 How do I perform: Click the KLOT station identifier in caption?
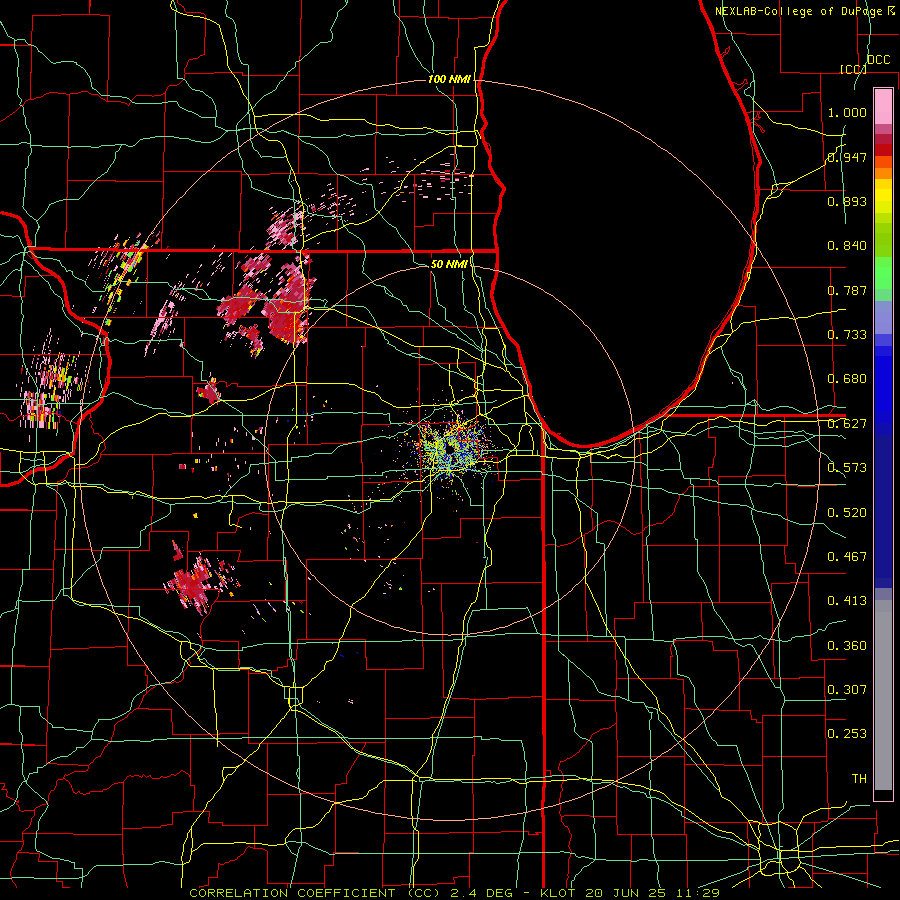tap(557, 893)
